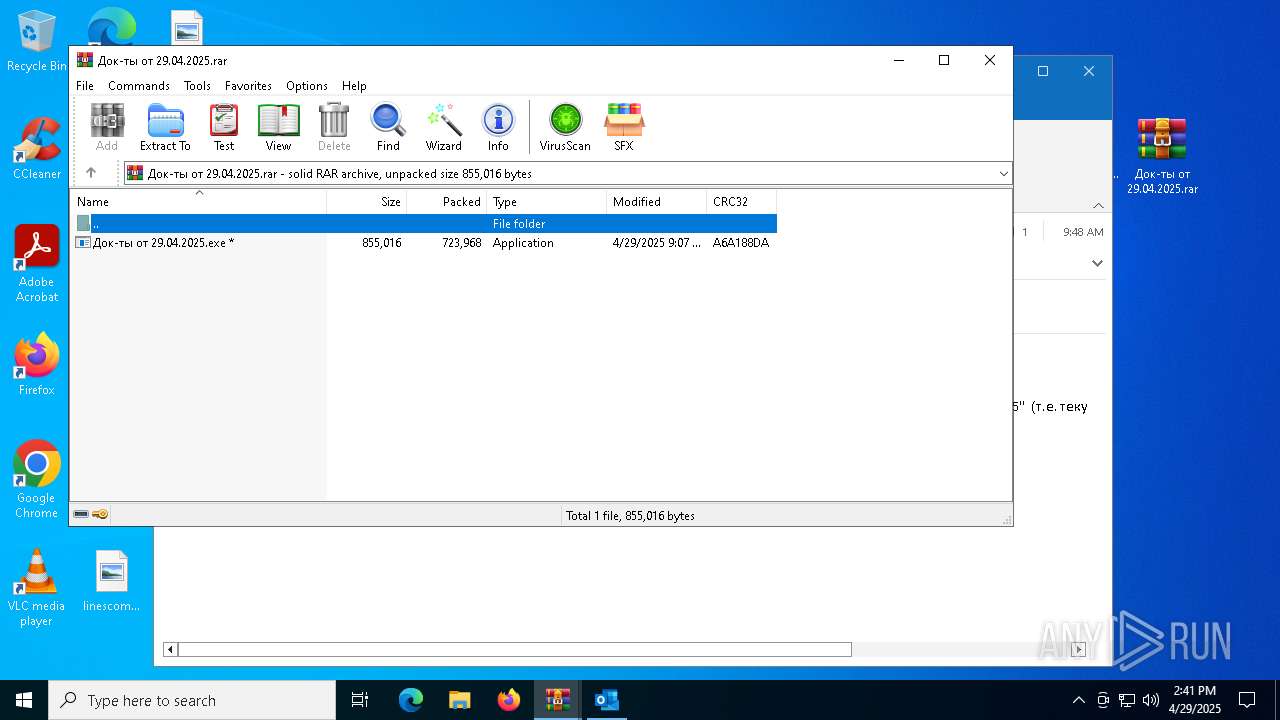1280x720 pixels.
Task: Select the Док-ты от 29.04.2025.rar desktop file
Action: coord(1162,156)
